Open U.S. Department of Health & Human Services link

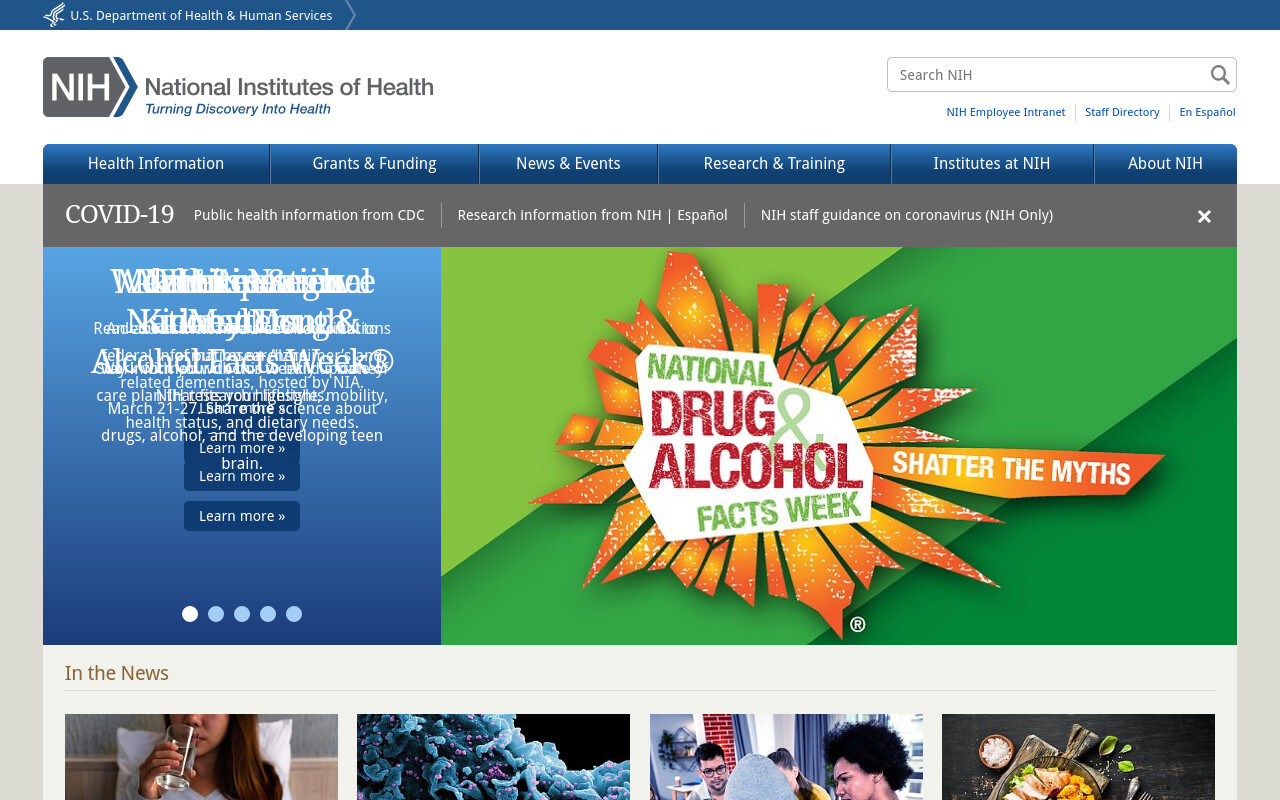(201, 15)
